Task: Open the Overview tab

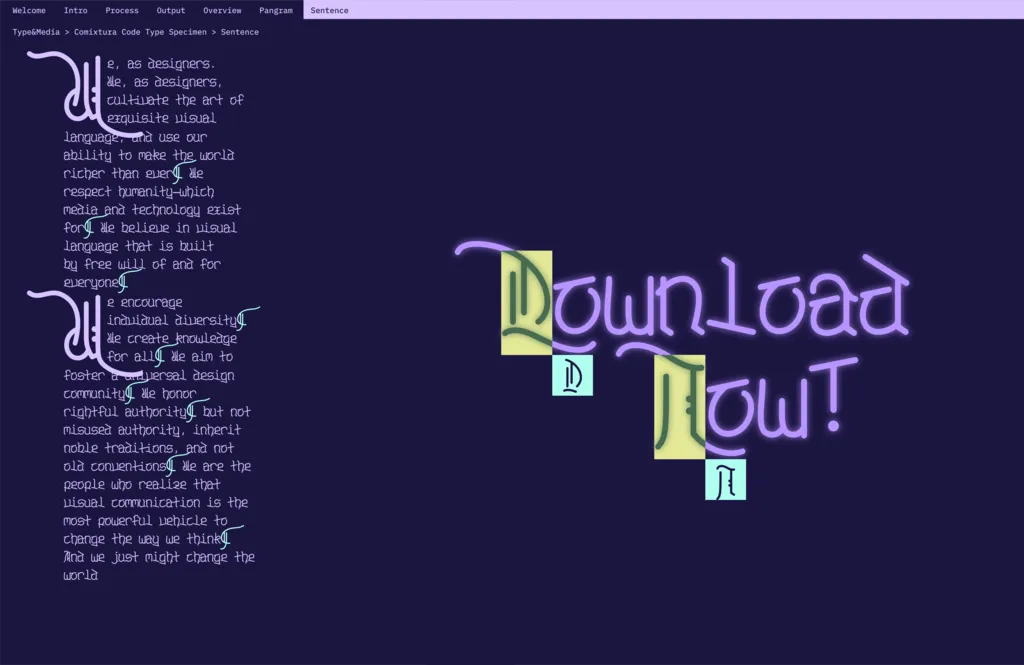Action: (222, 10)
